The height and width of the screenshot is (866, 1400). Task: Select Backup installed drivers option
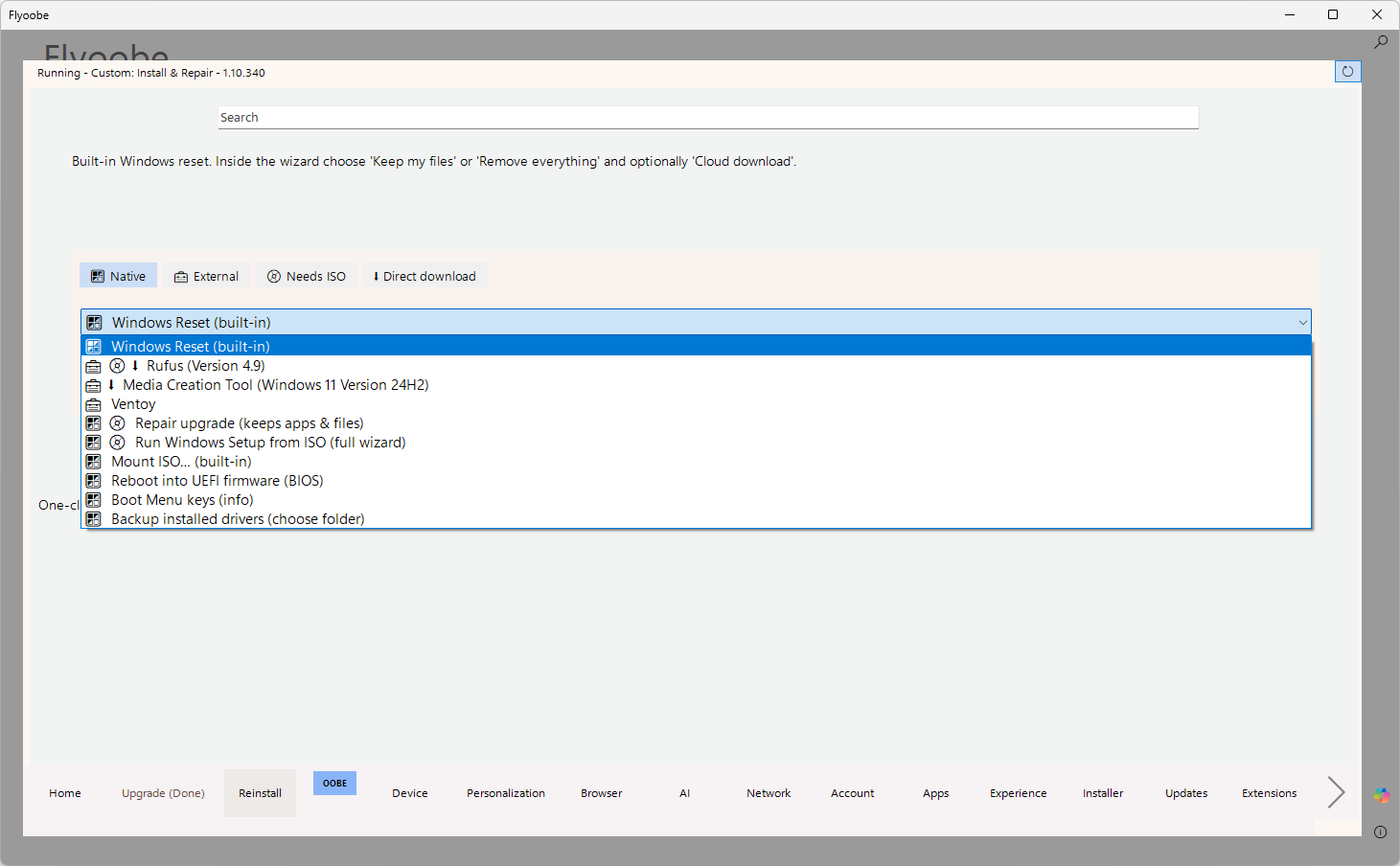click(697, 519)
